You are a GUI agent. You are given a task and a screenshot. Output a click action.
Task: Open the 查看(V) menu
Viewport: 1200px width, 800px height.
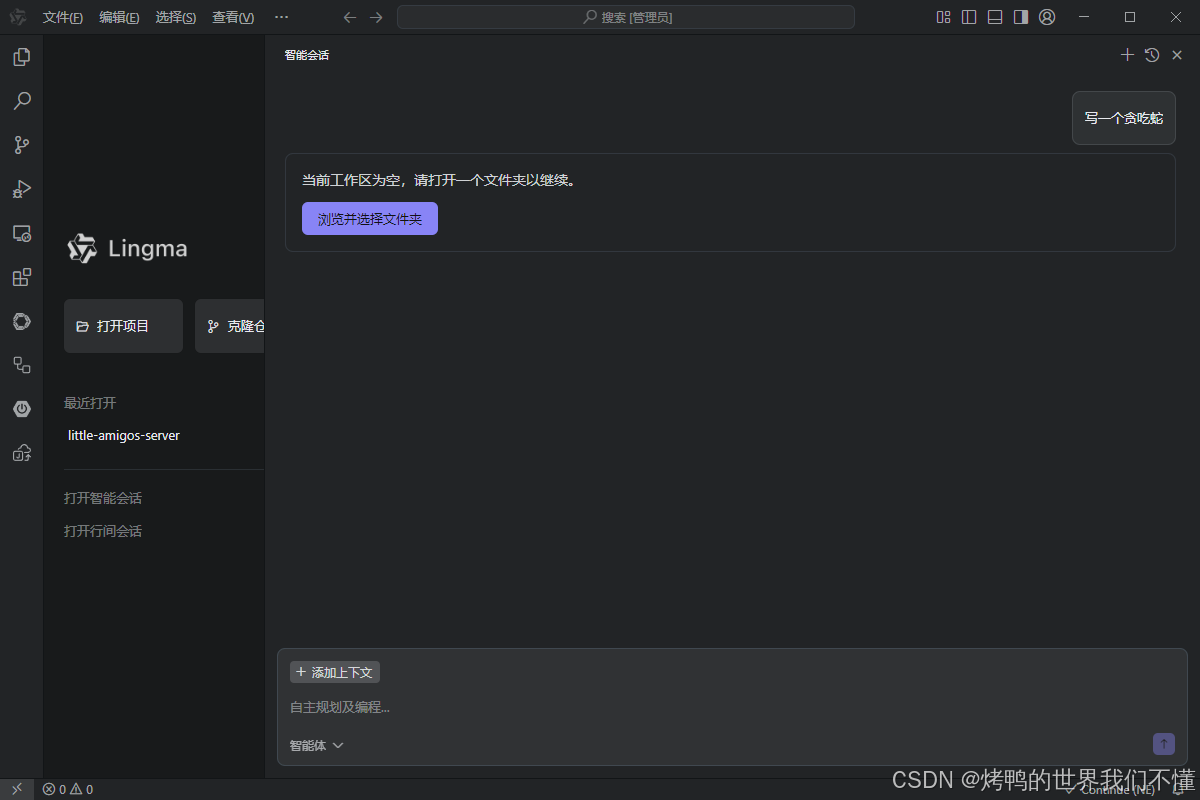coord(233,17)
